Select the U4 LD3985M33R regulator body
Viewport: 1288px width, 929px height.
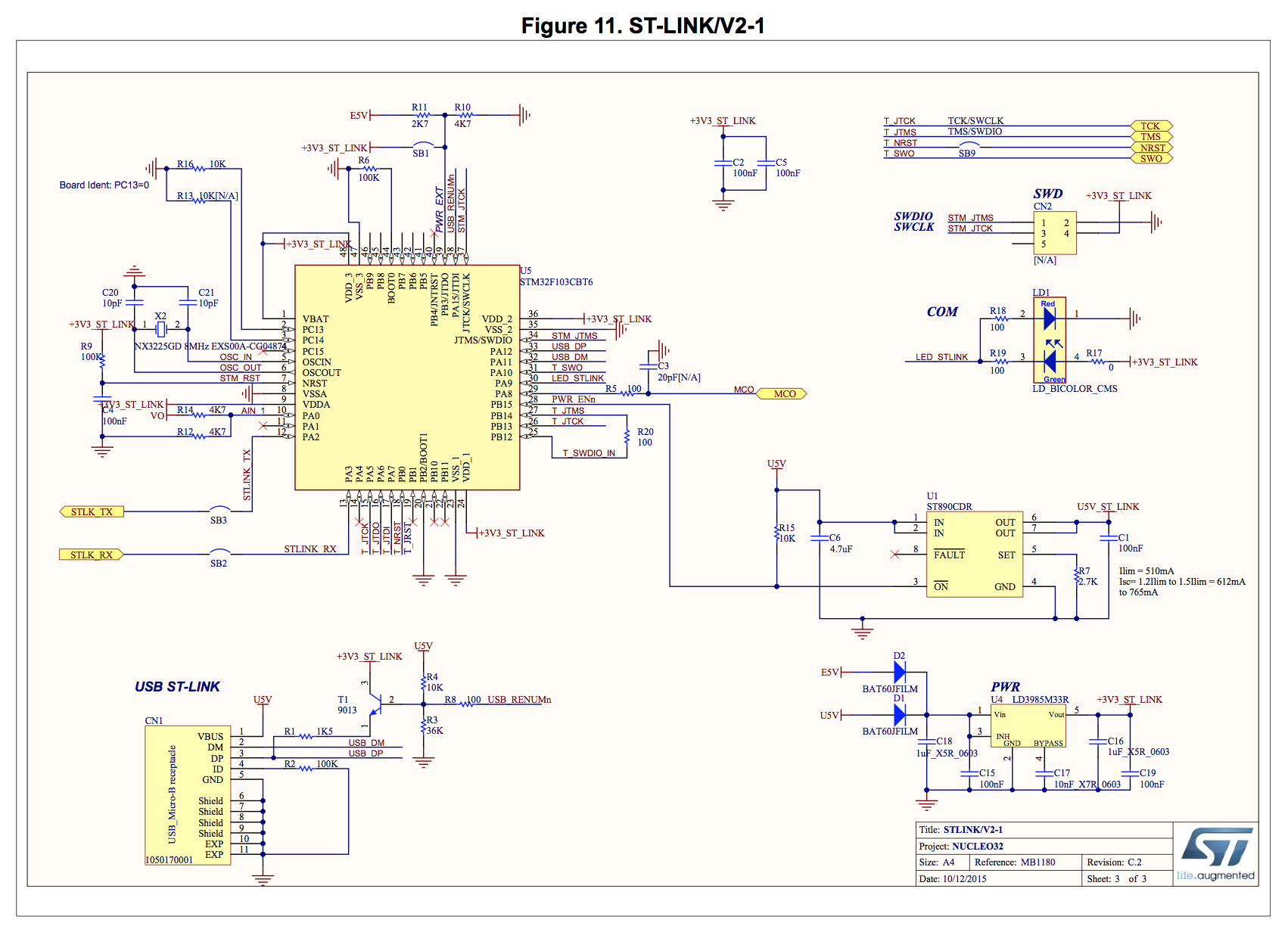click(1028, 726)
